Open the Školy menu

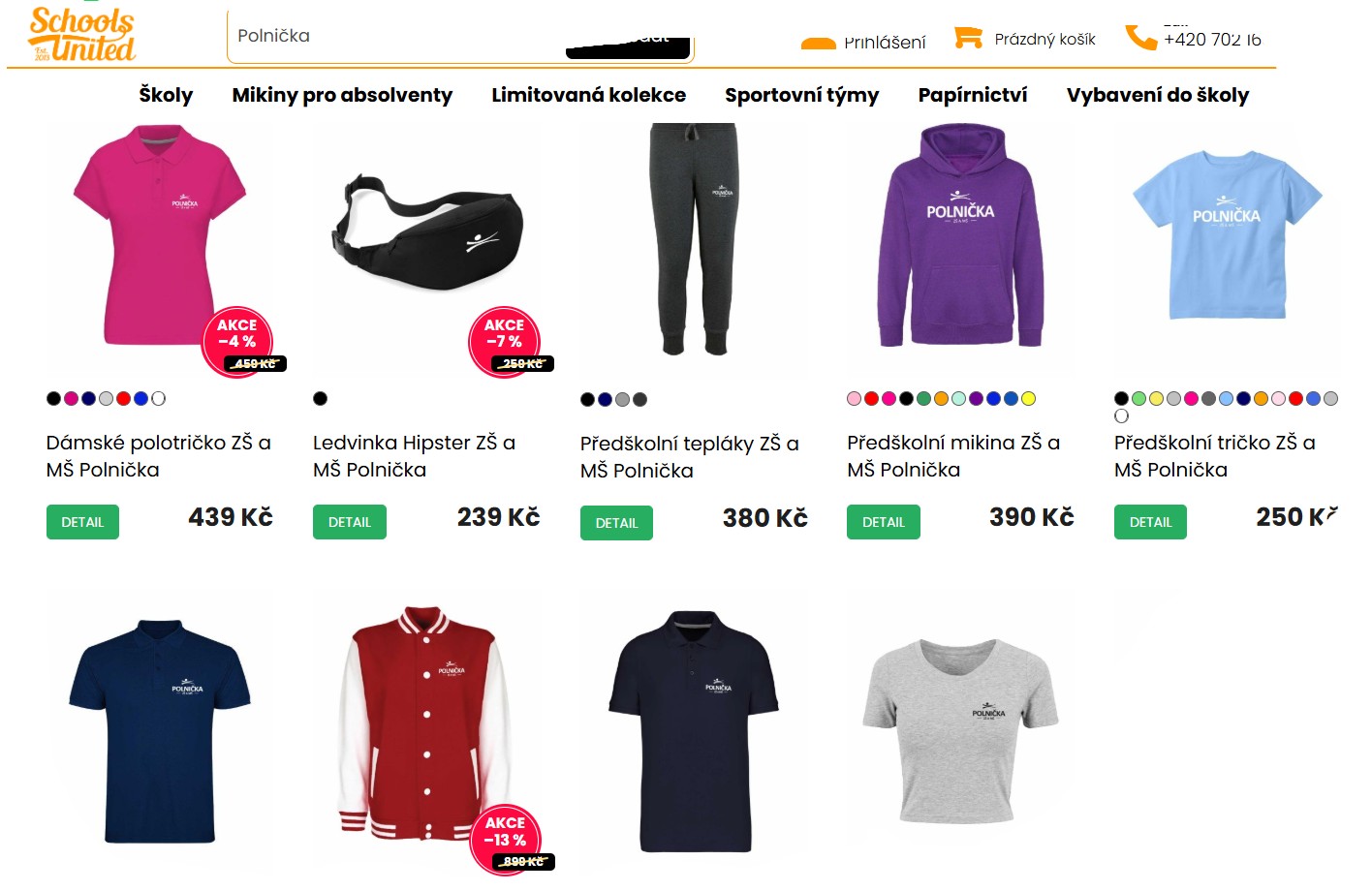pyautogui.click(x=166, y=95)
